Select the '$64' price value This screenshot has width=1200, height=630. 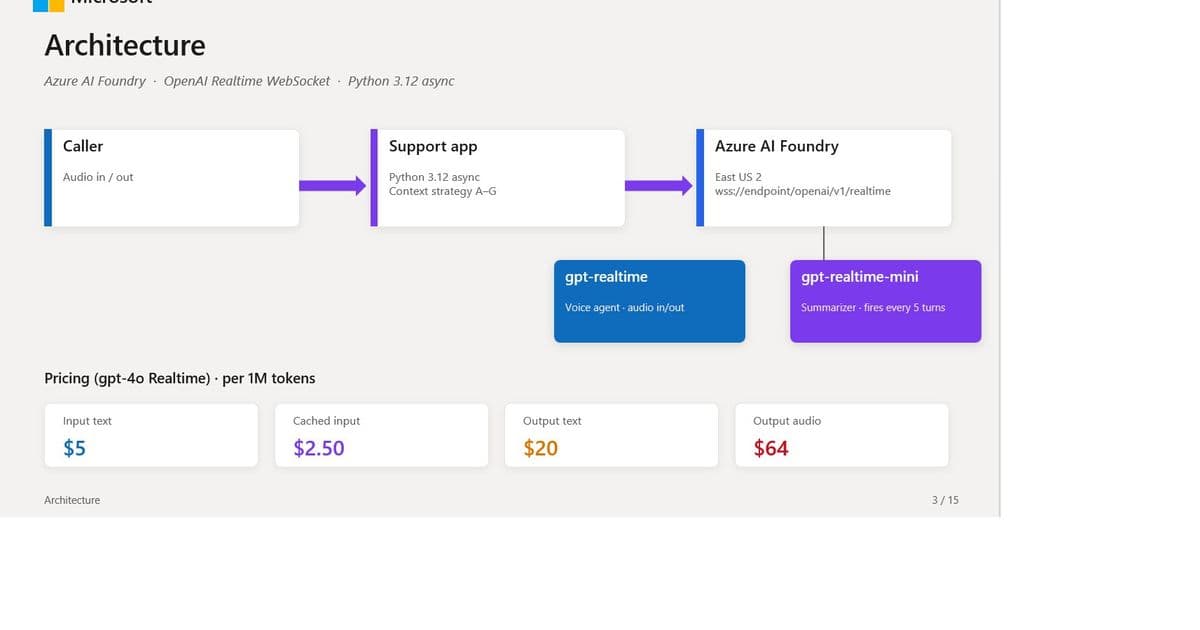[771, 448]
